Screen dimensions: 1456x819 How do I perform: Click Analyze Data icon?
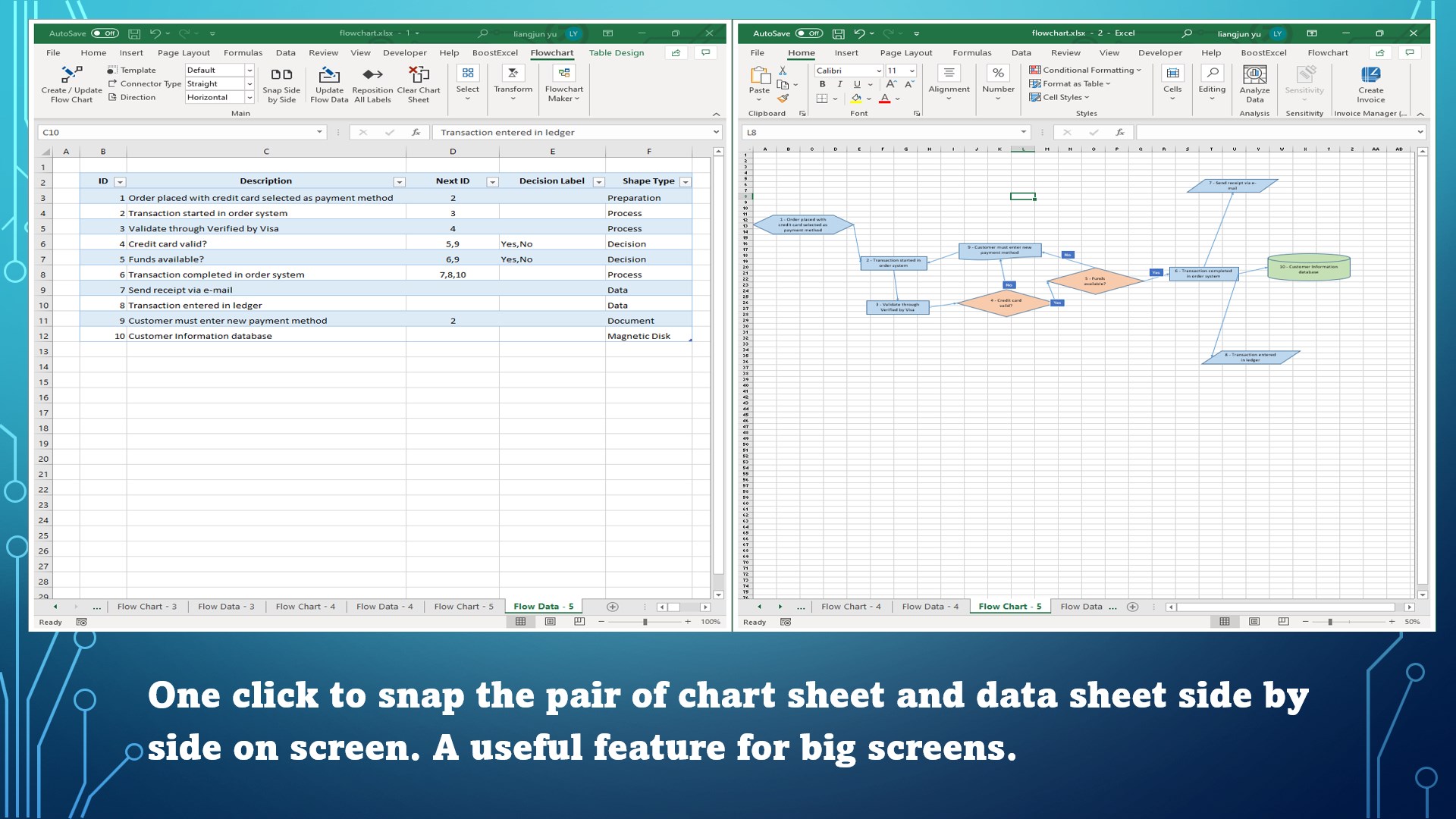pyautogui.click(x=1254, y=75)
